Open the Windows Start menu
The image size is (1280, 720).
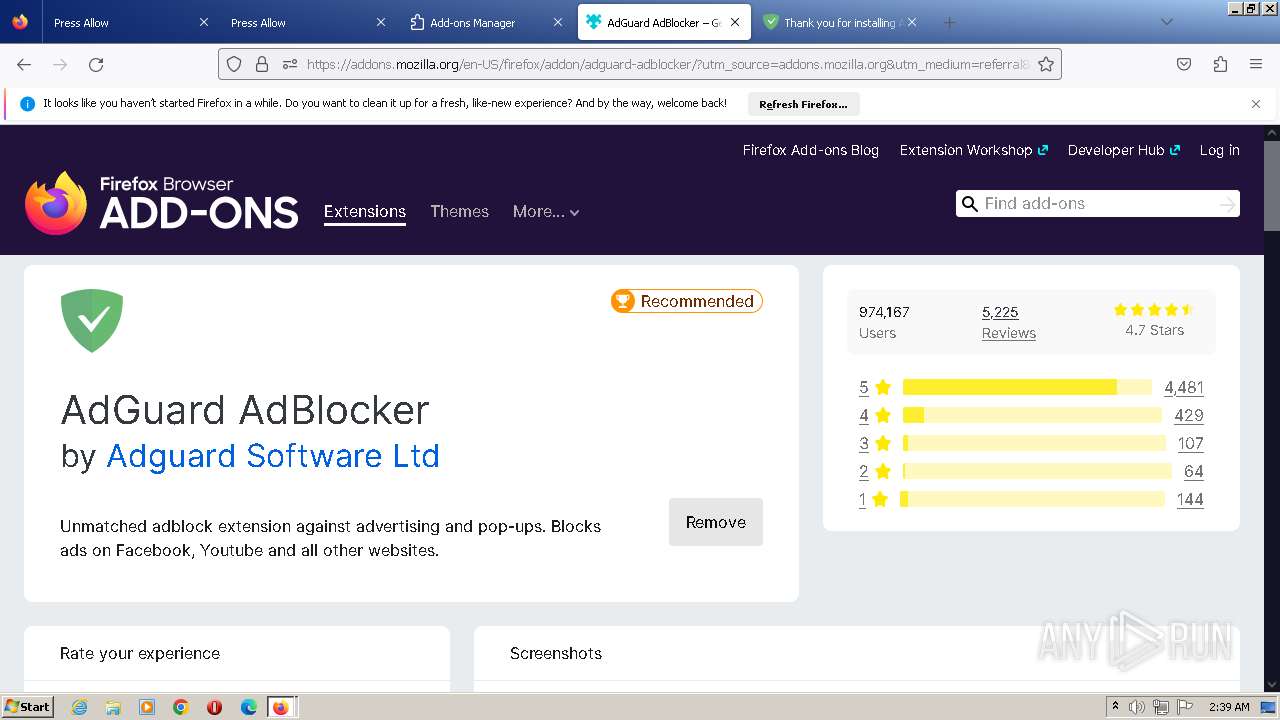28,707
